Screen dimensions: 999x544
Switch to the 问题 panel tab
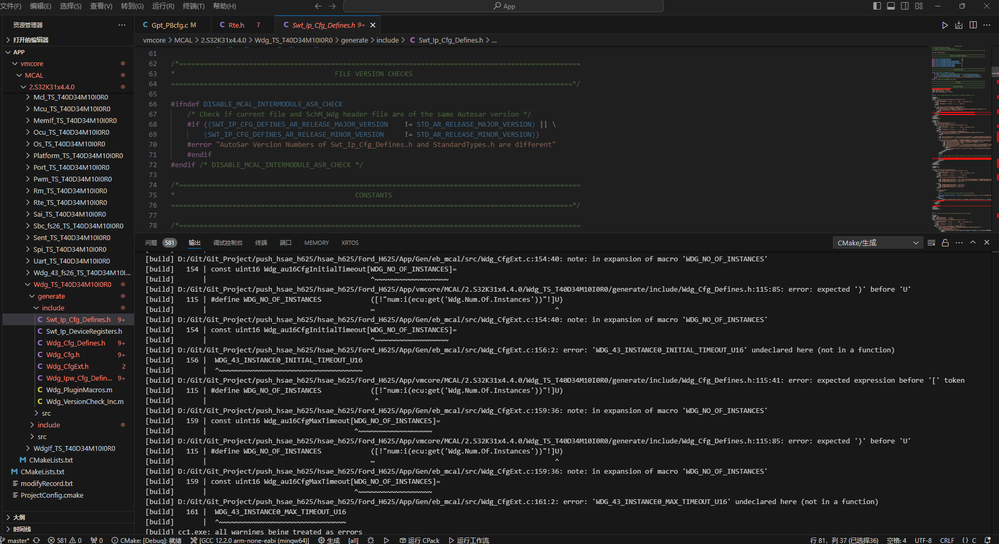[x=151, y=243]
